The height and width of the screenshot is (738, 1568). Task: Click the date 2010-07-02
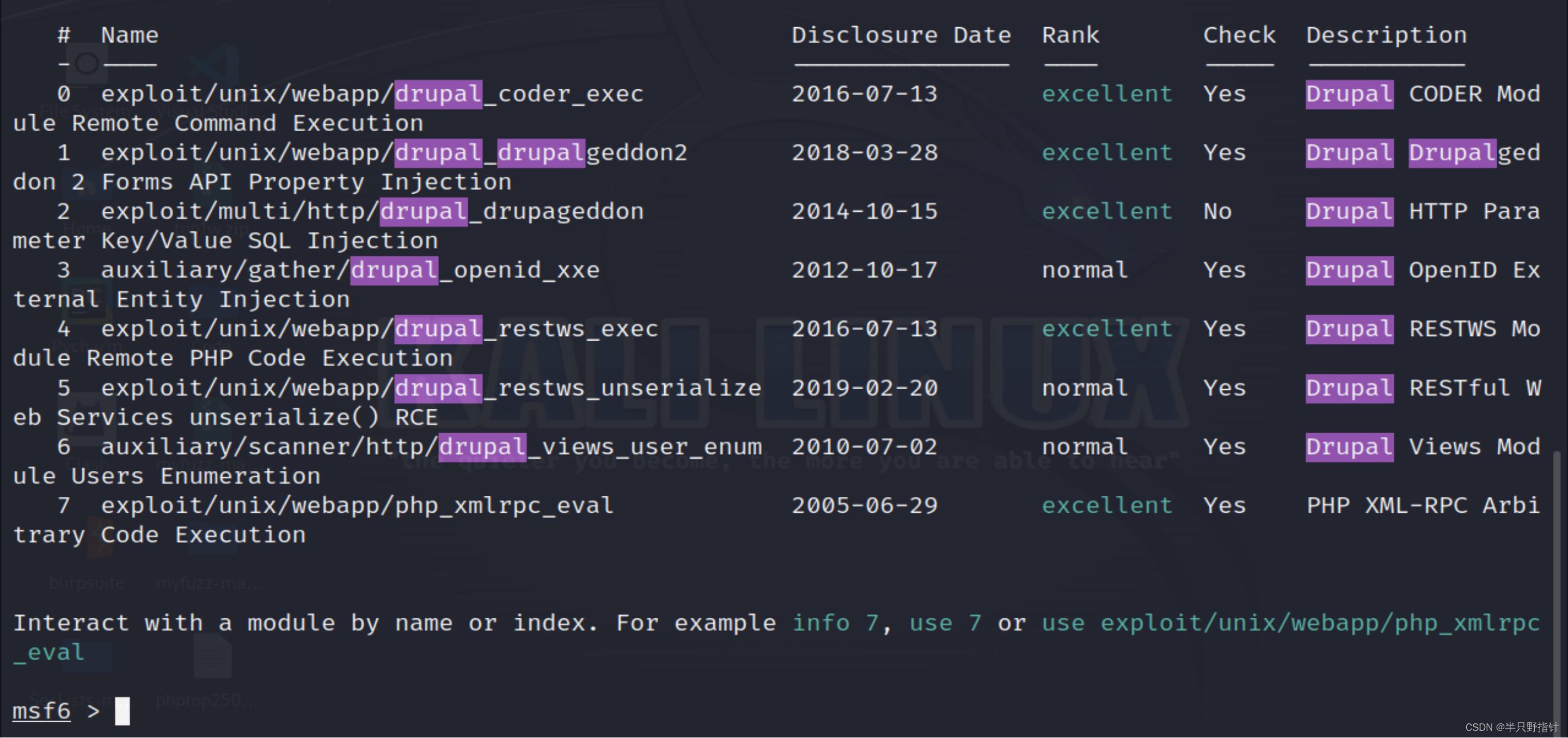point(865,447)
